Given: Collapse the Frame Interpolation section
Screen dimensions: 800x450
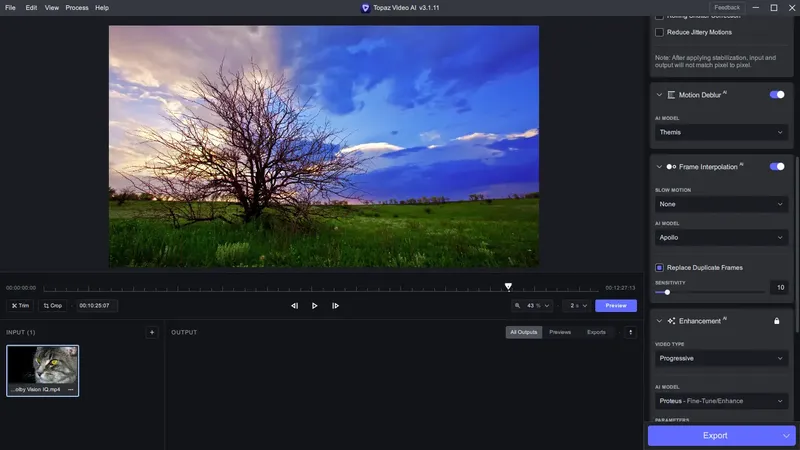Looking at the screenshot, I should click(x=659, y=167).
